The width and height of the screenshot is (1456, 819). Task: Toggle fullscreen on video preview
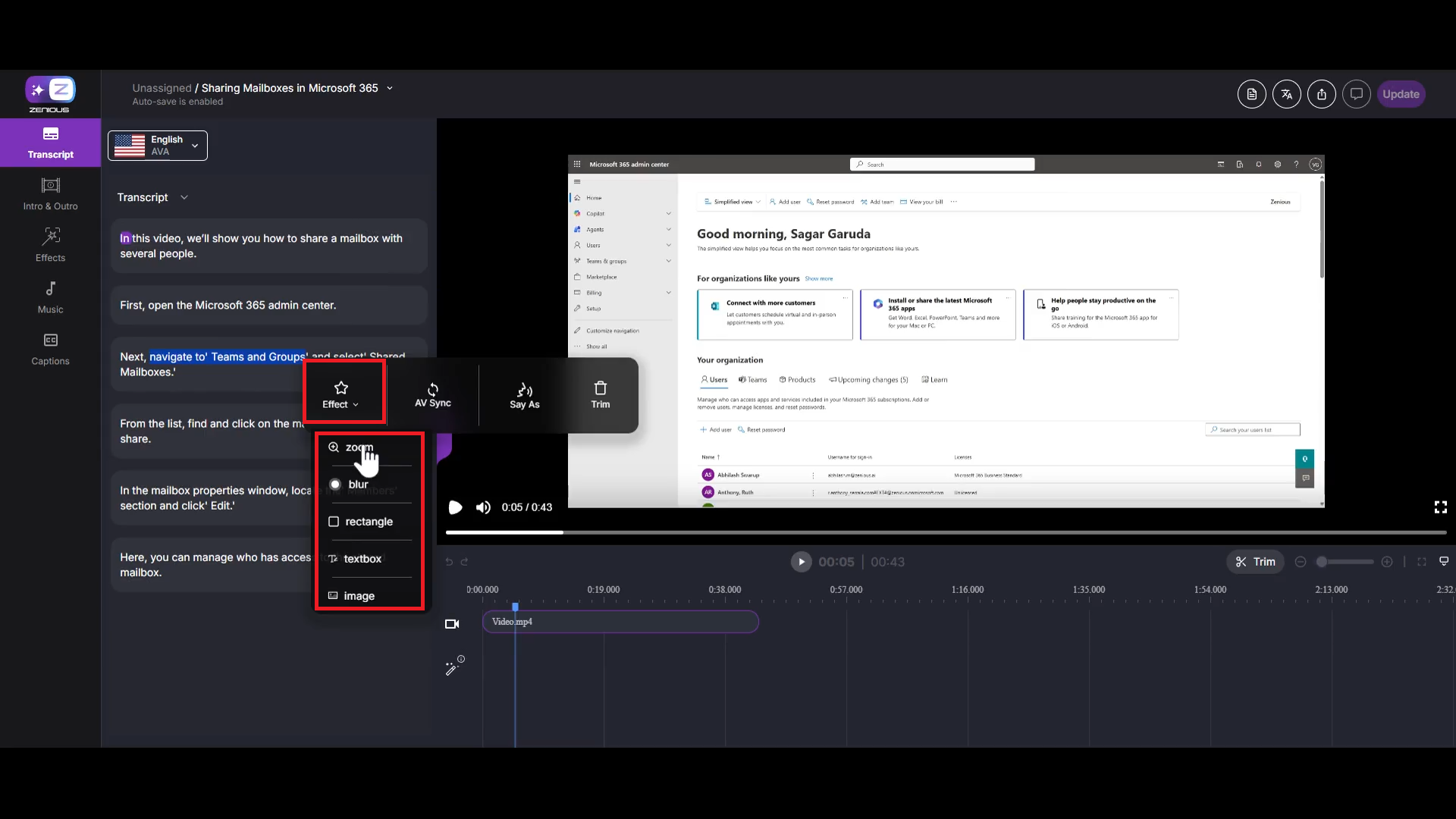point(1440,507)
